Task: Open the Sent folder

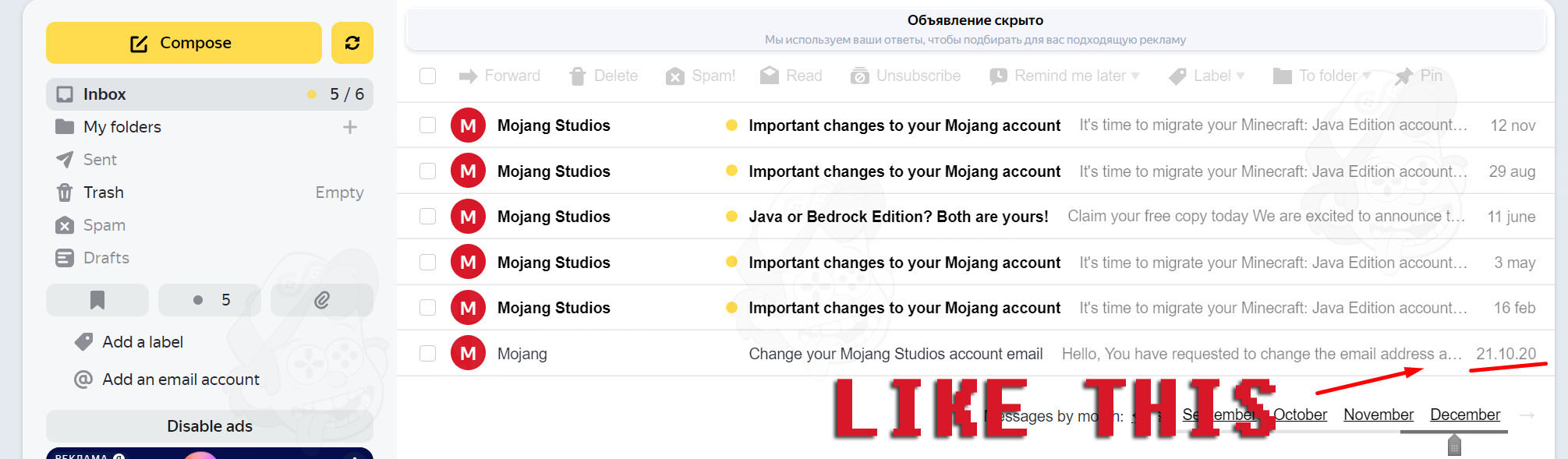Action: 100,160
